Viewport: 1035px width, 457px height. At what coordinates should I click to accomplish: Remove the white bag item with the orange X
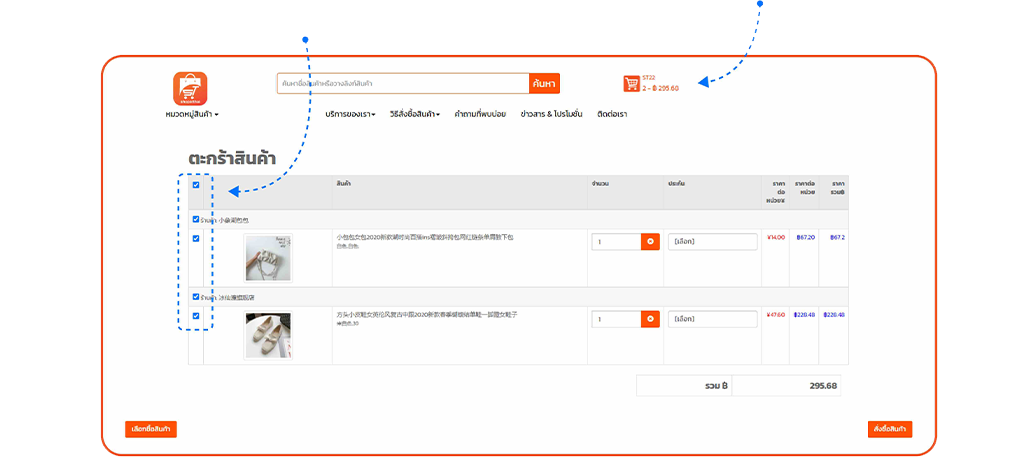point(650,242)
